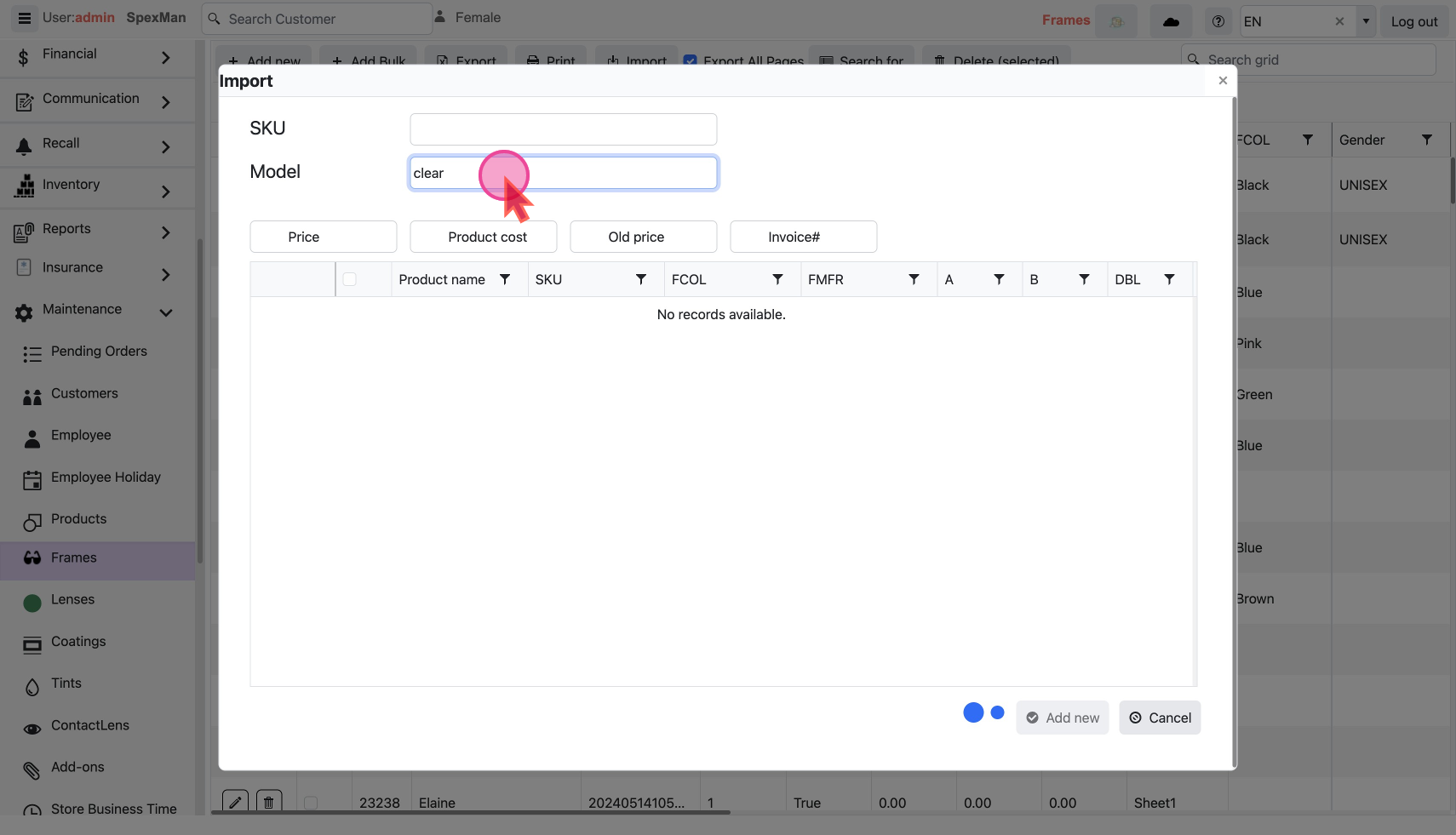Click the SKU input field
1456x835 pixels.
point(563,129)
